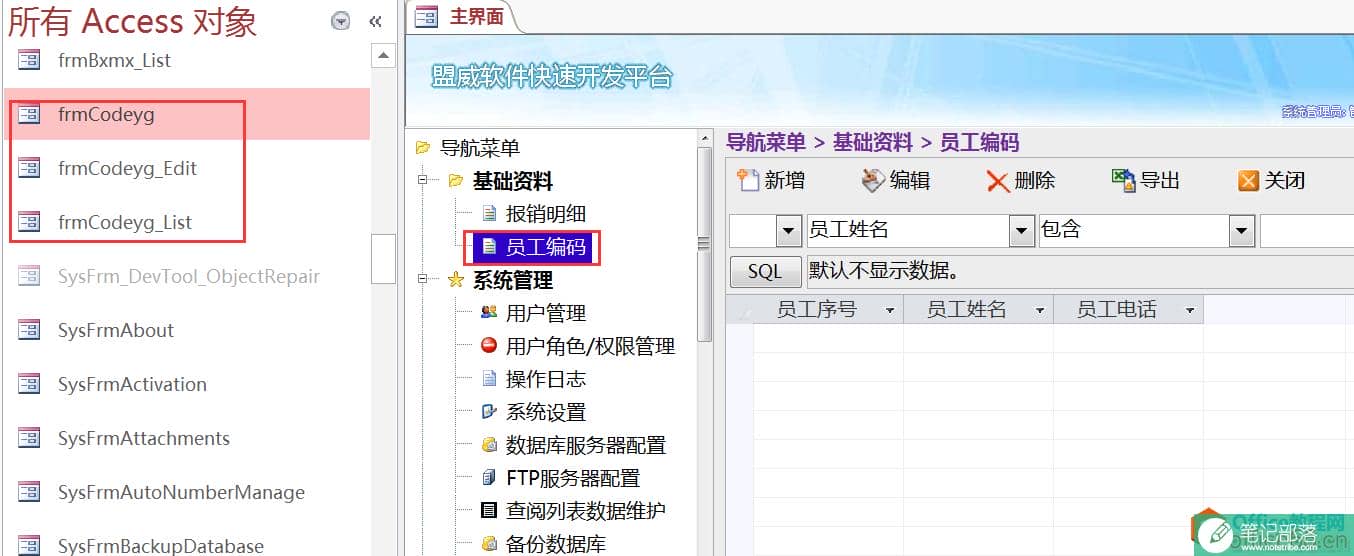The width and height of the screenshot is (1354, 556).
Task: Click the SQL button
Action: [765, 271]
